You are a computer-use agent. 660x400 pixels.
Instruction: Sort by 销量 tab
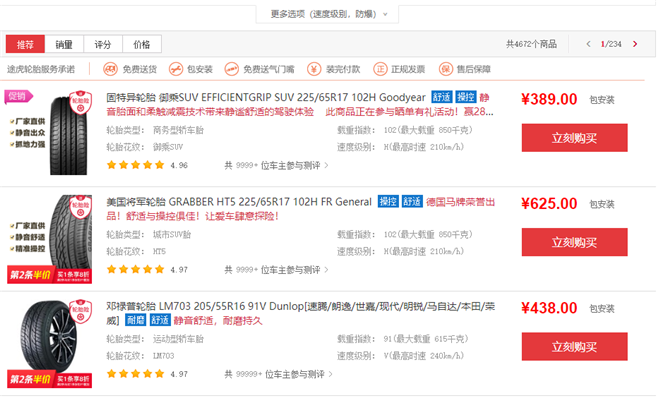click(x=64, y=44)
